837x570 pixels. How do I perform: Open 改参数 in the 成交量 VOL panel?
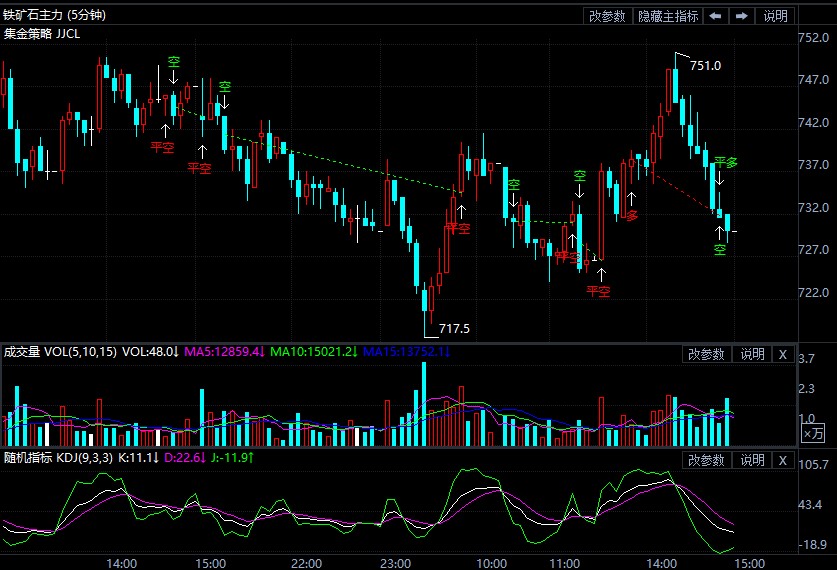point(706,354)
